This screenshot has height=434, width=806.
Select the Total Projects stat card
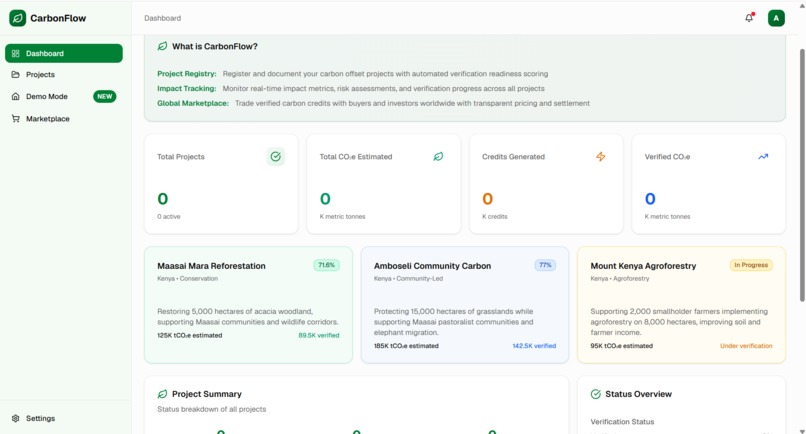222,184
